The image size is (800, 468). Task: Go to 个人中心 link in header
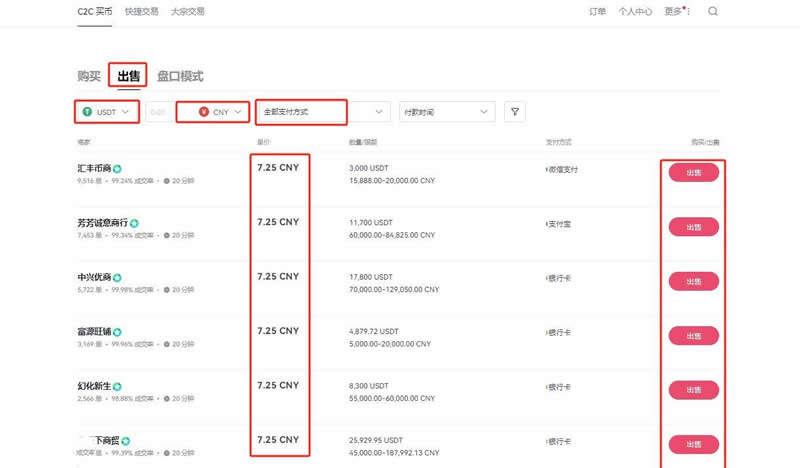(635, 12)
